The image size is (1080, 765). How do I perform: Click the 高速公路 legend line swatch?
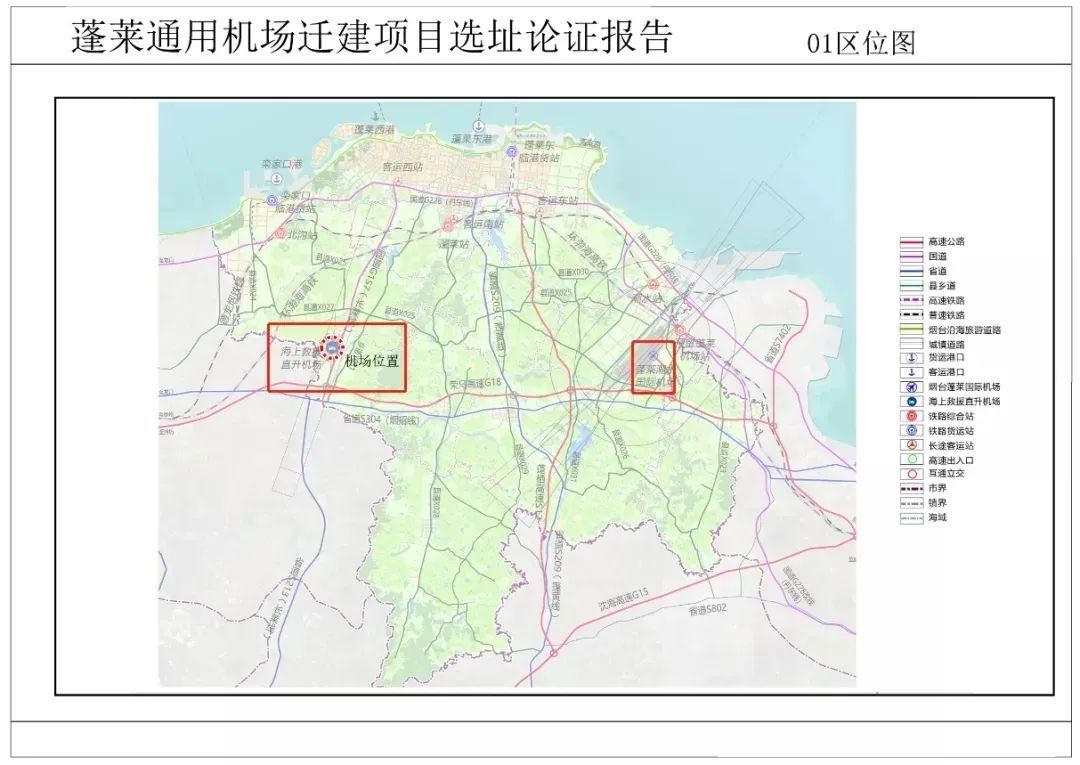point(911,241)
